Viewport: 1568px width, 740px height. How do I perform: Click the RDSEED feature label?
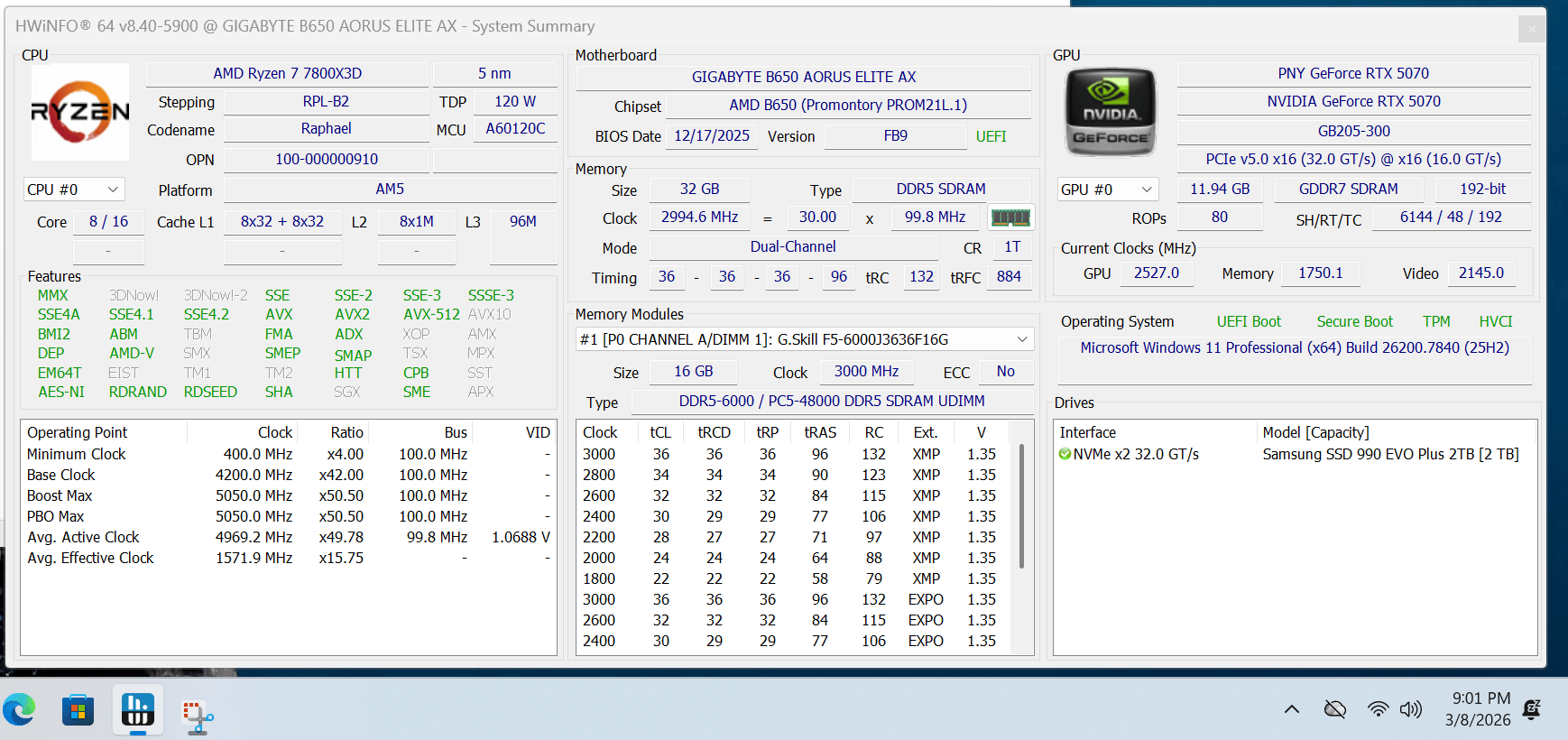[210, 392]
